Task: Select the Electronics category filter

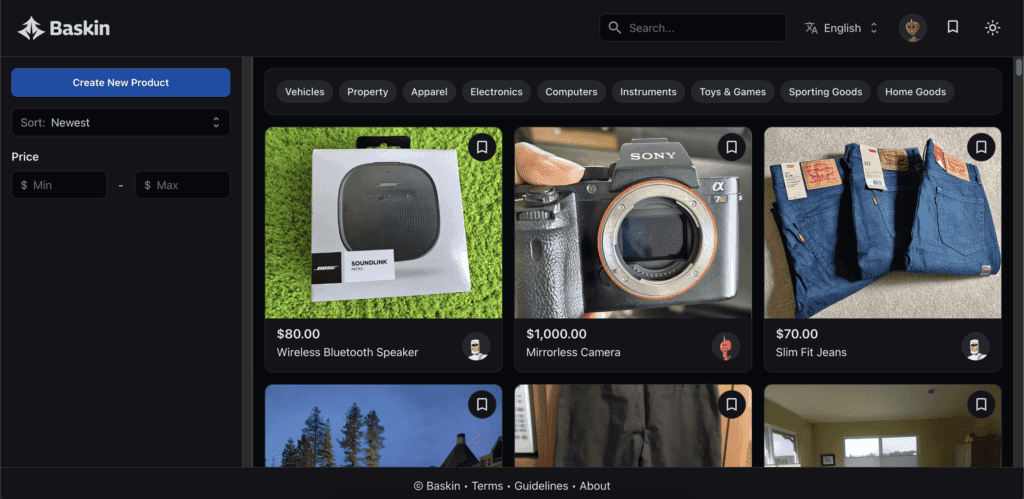Action: tap(496, 92)
